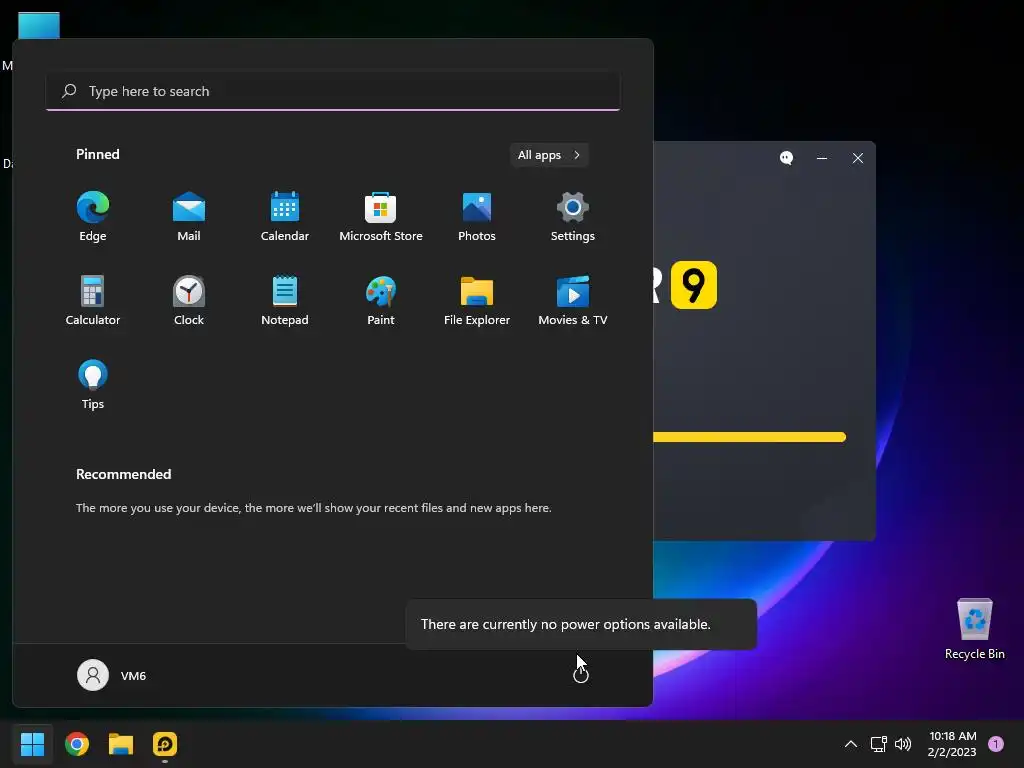Click the yellow 9 logo in background window

pyautogui.click(x=694, y=285)
